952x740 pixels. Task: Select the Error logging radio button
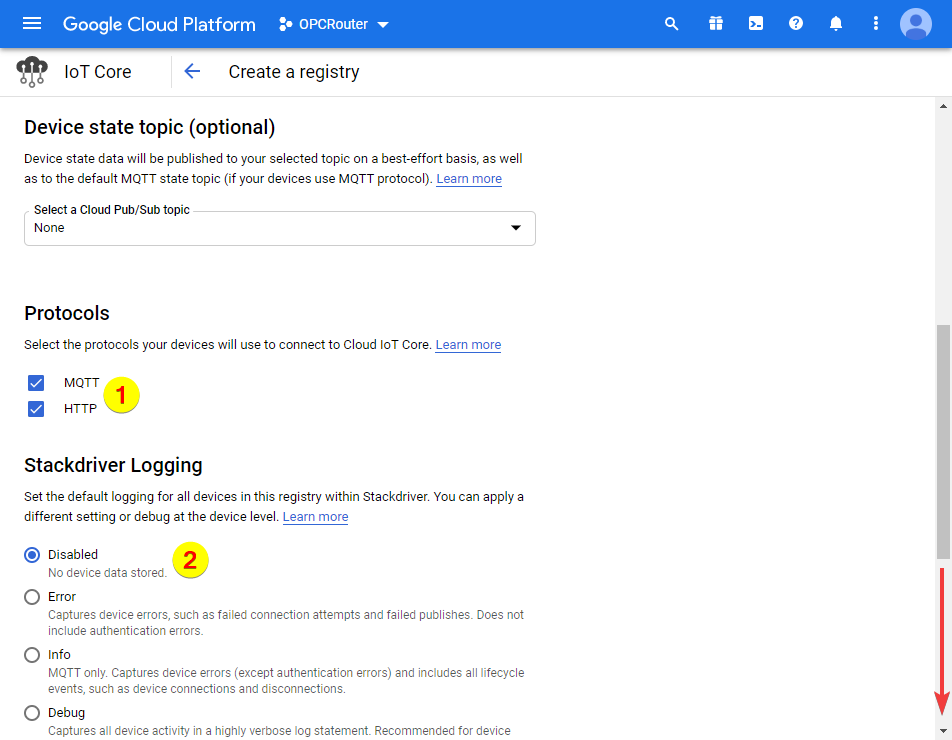pyautogui.click(x=32, y=597)
